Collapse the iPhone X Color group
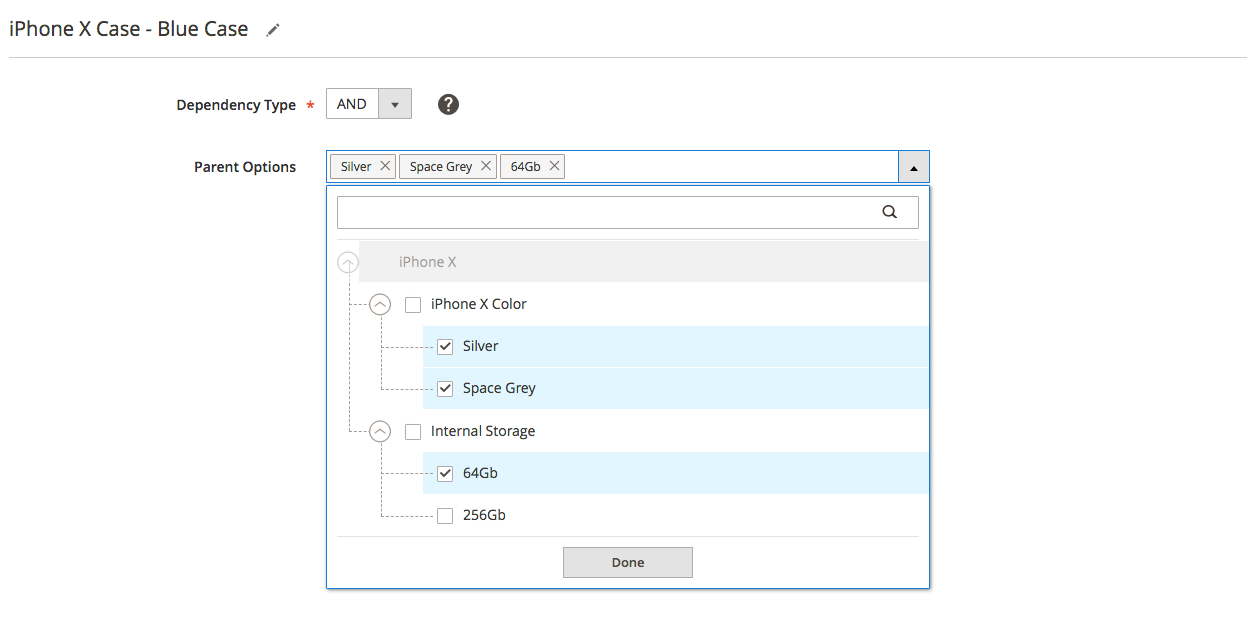The height and width of the screenshot is (624, 1254). (x=380, y=305)
